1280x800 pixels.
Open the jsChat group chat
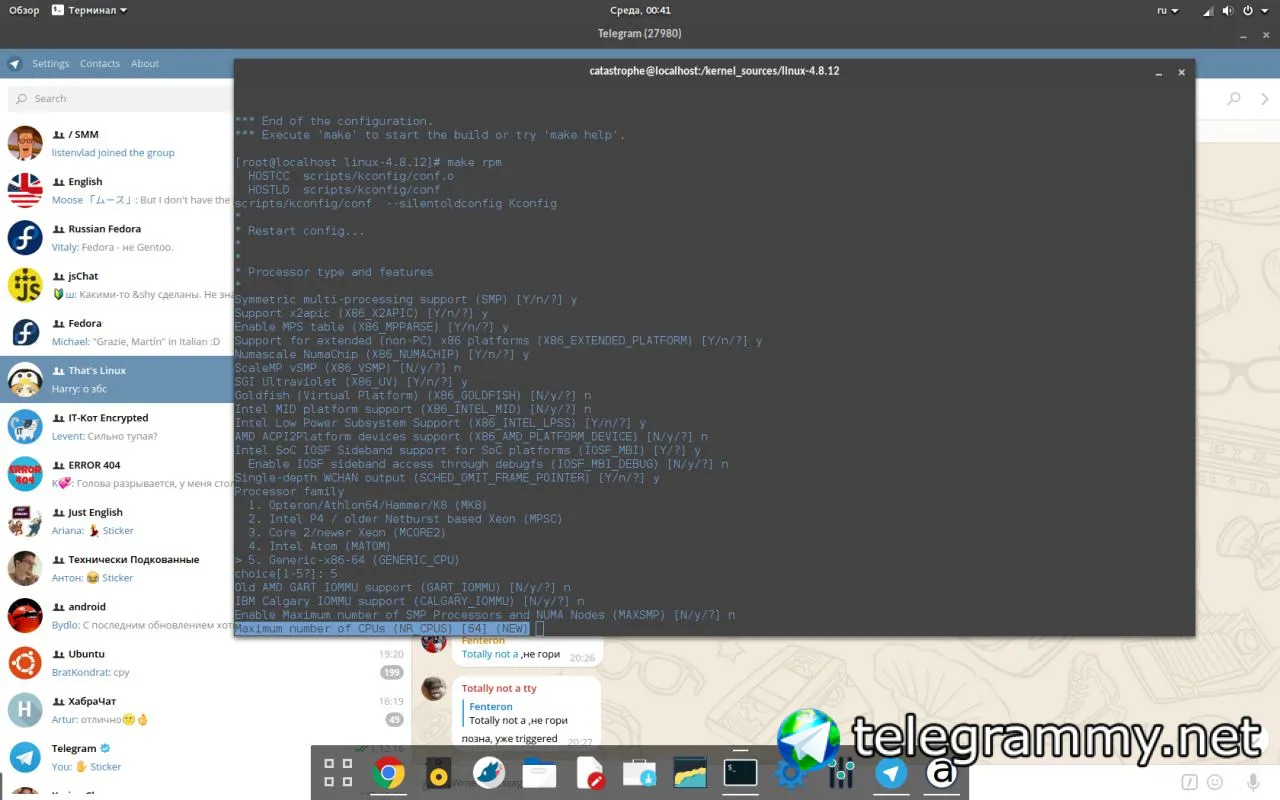[117, 285]
